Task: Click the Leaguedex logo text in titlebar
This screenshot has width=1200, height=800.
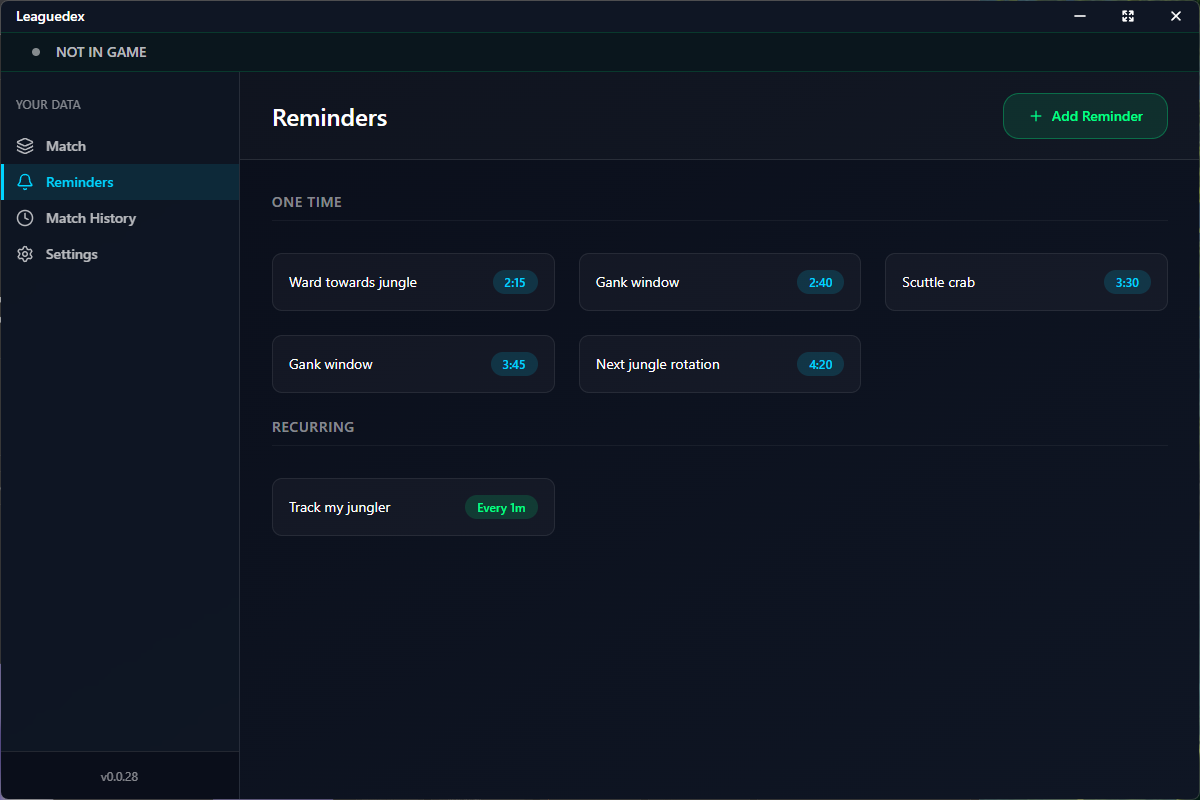Action: click(50, 16)
